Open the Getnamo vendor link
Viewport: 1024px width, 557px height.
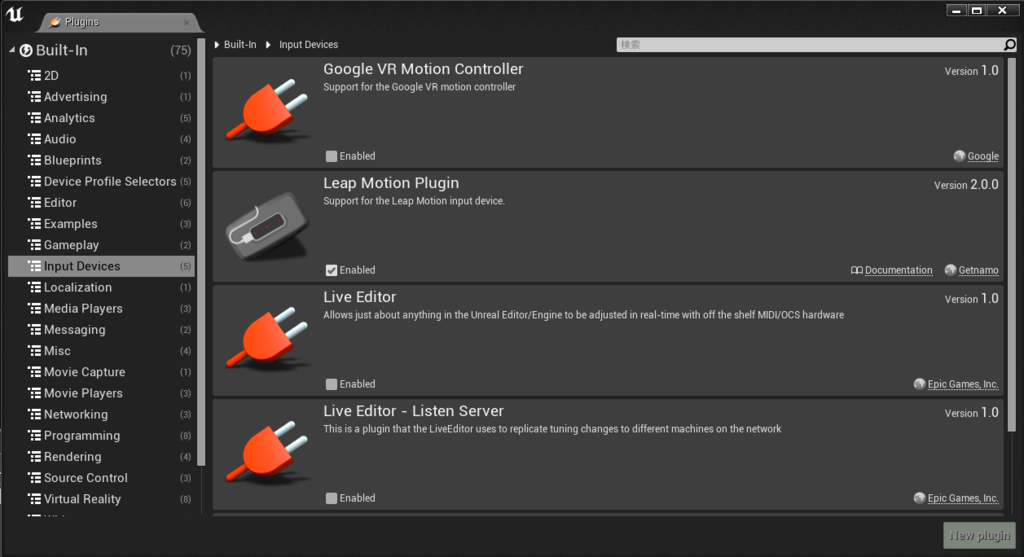pyautogui.click(x=978, y=270)
